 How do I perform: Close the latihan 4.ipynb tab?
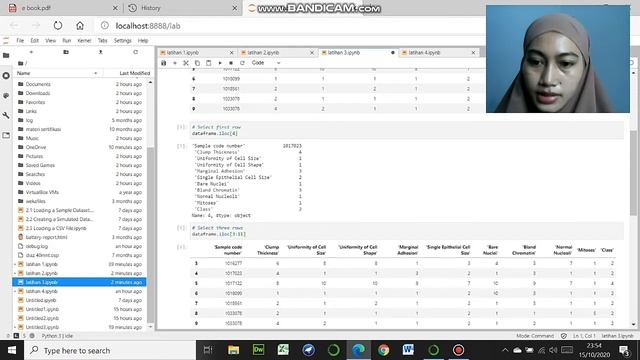[473, 53]
